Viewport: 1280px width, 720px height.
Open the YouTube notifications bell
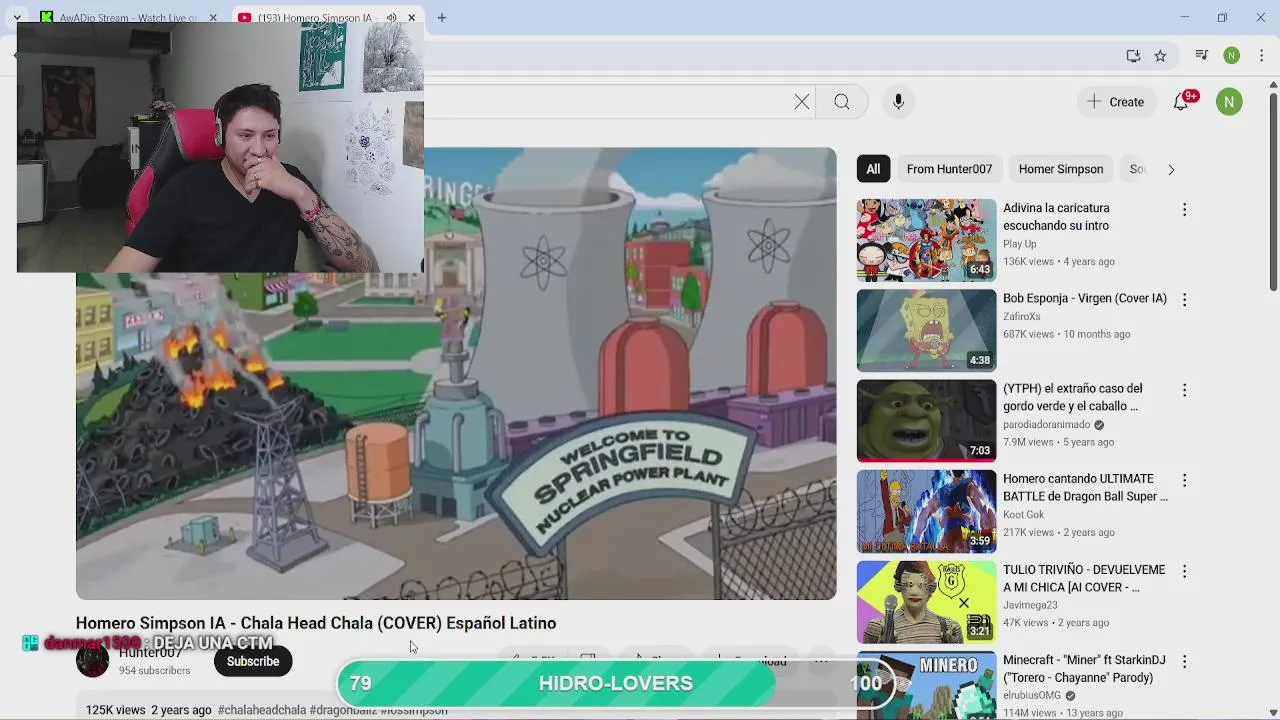[x=1181, y=102]
